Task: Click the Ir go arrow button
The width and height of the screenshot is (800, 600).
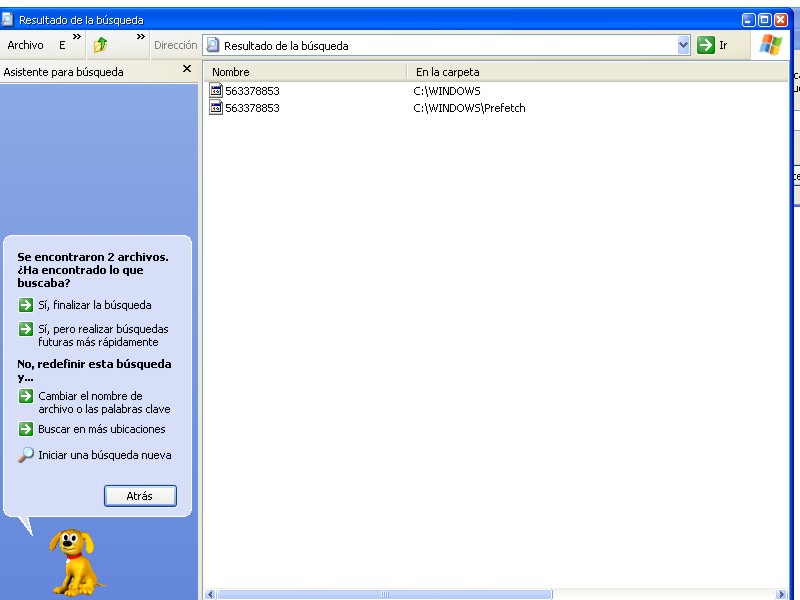Action: click(706, 45)
